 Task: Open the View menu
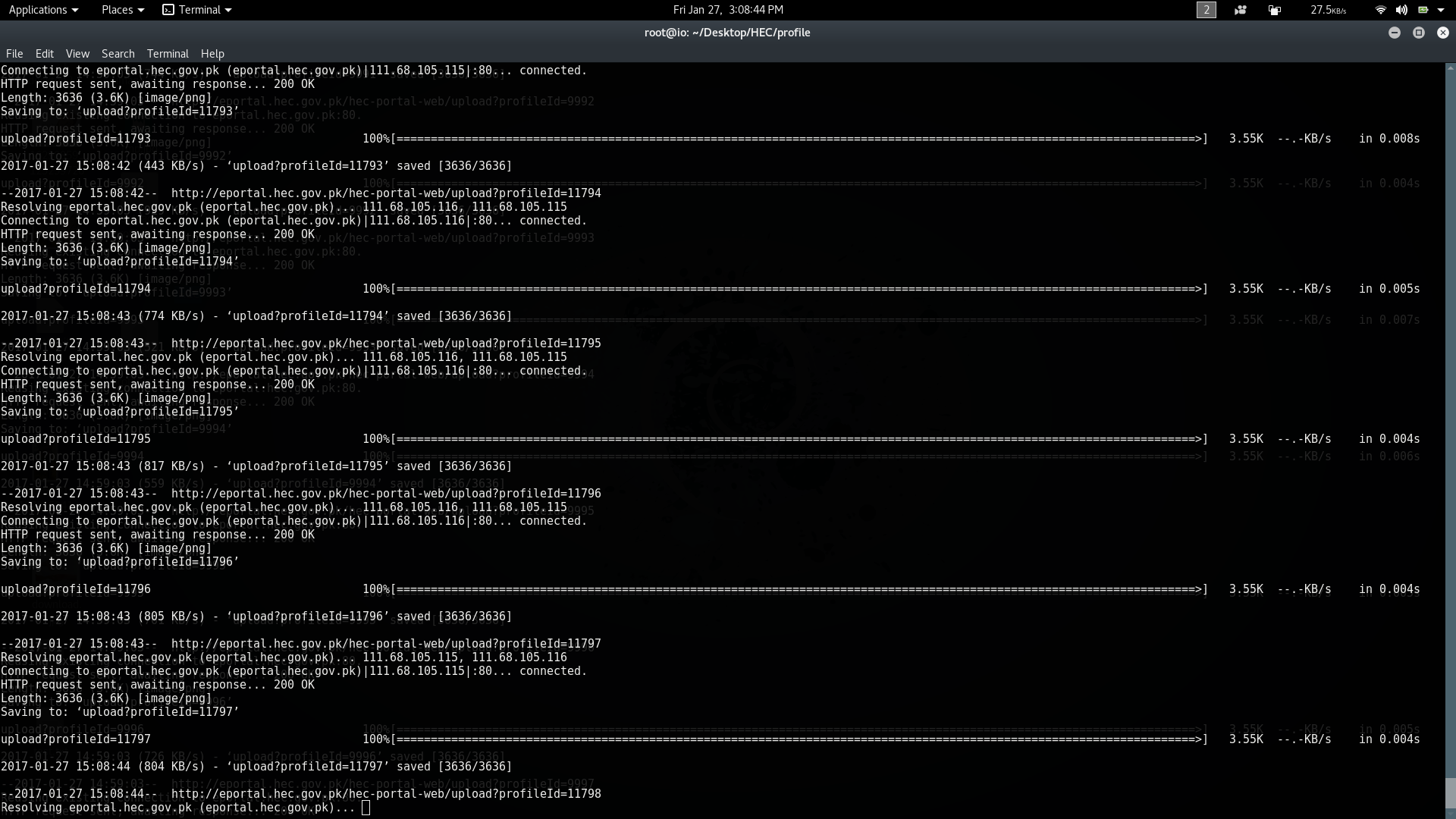(77, 54)
